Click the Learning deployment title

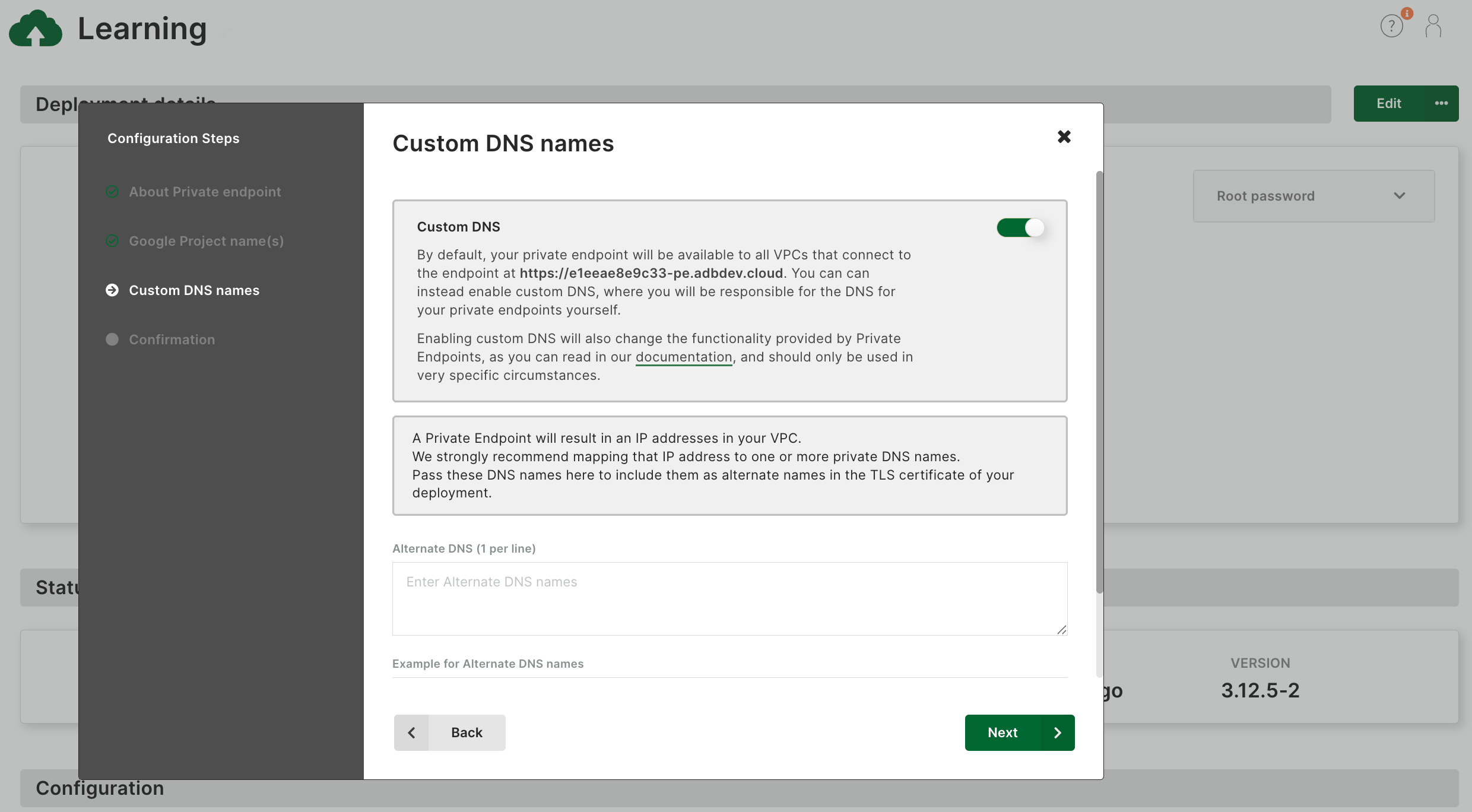(142, 28)
